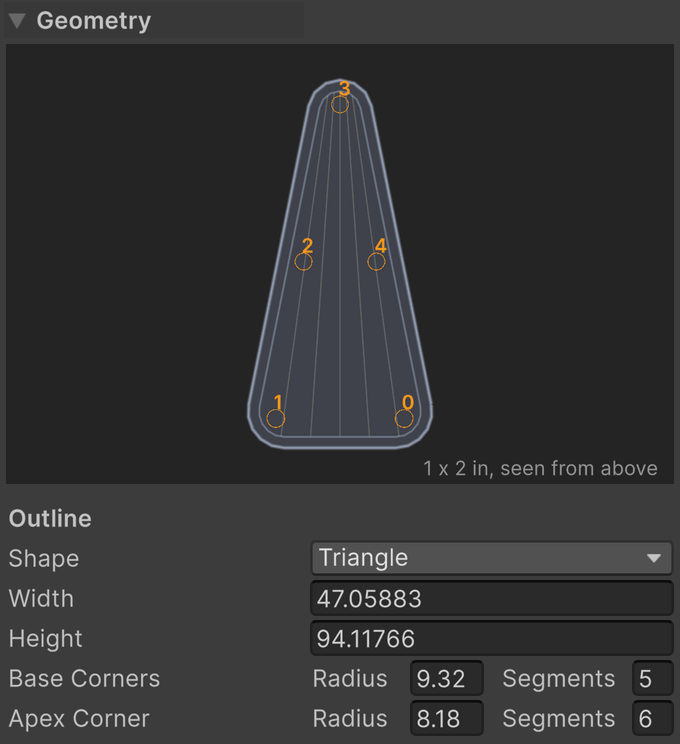Collapse the Geometry section foldout triangle
Viewport: 680px width, 744px height.
tap(17, 21)
